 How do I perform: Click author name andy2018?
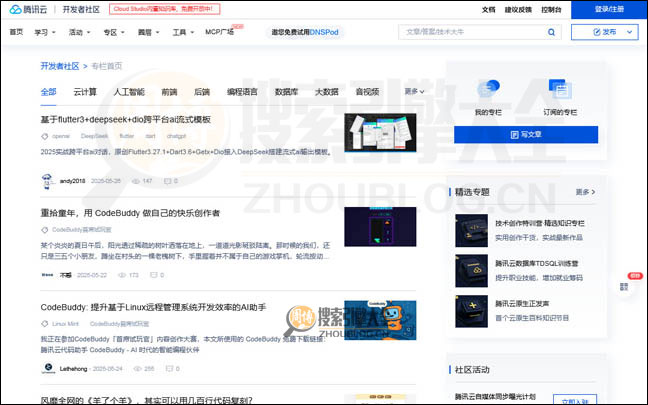pyautogui.click(x=72, y=181)
